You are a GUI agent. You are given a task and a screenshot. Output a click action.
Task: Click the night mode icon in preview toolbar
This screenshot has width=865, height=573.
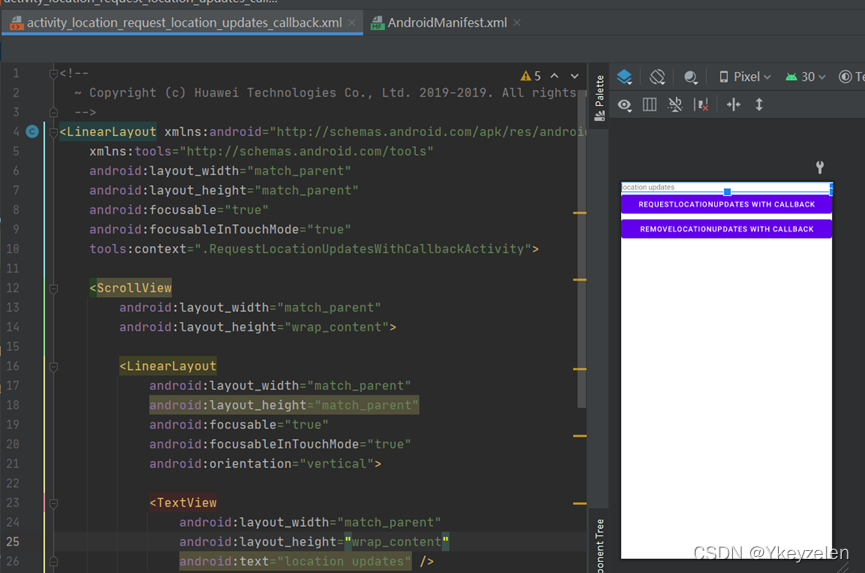coord(691,77)
